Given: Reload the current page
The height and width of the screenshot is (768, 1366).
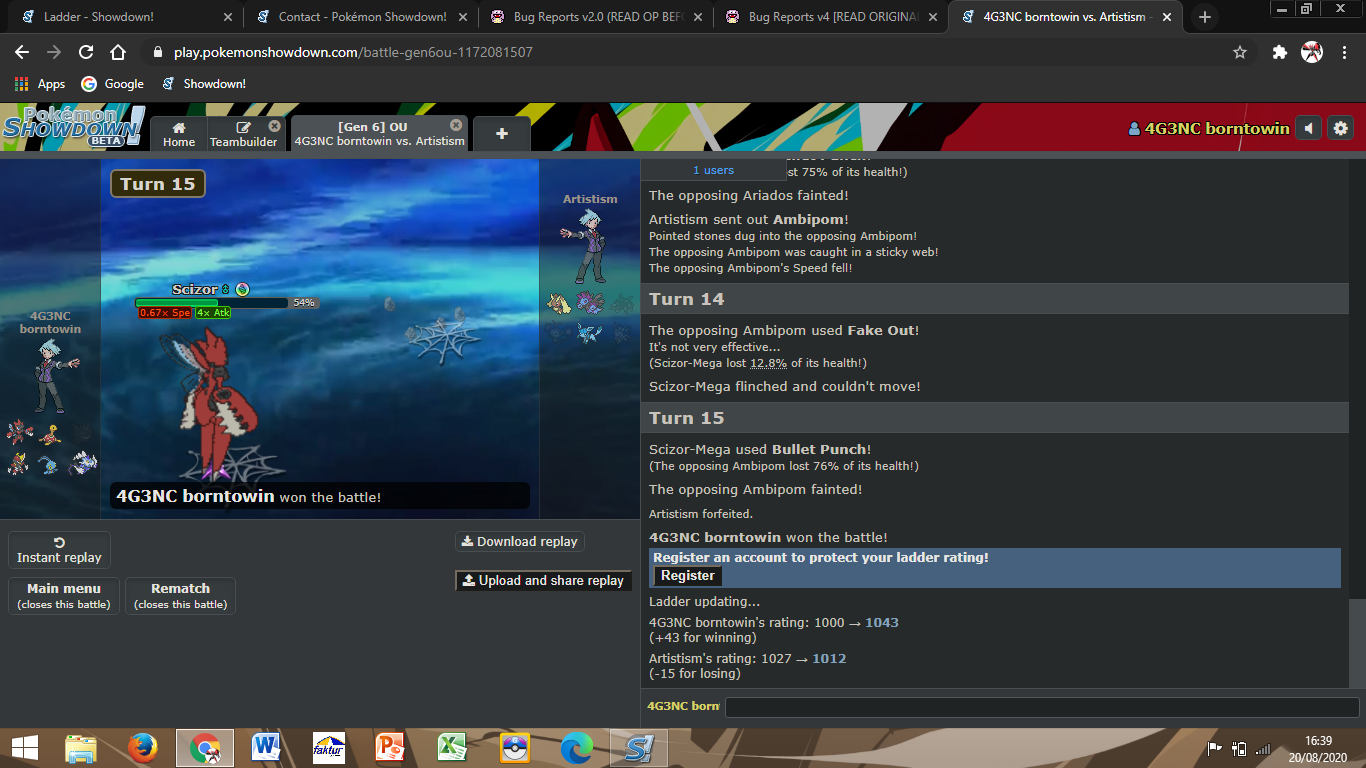Looking at the screenshot, I should (x=86, y=52).
